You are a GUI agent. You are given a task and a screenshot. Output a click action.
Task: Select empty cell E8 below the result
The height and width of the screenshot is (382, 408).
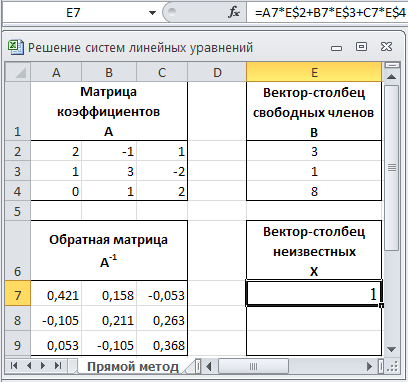[x=314, y=319]
